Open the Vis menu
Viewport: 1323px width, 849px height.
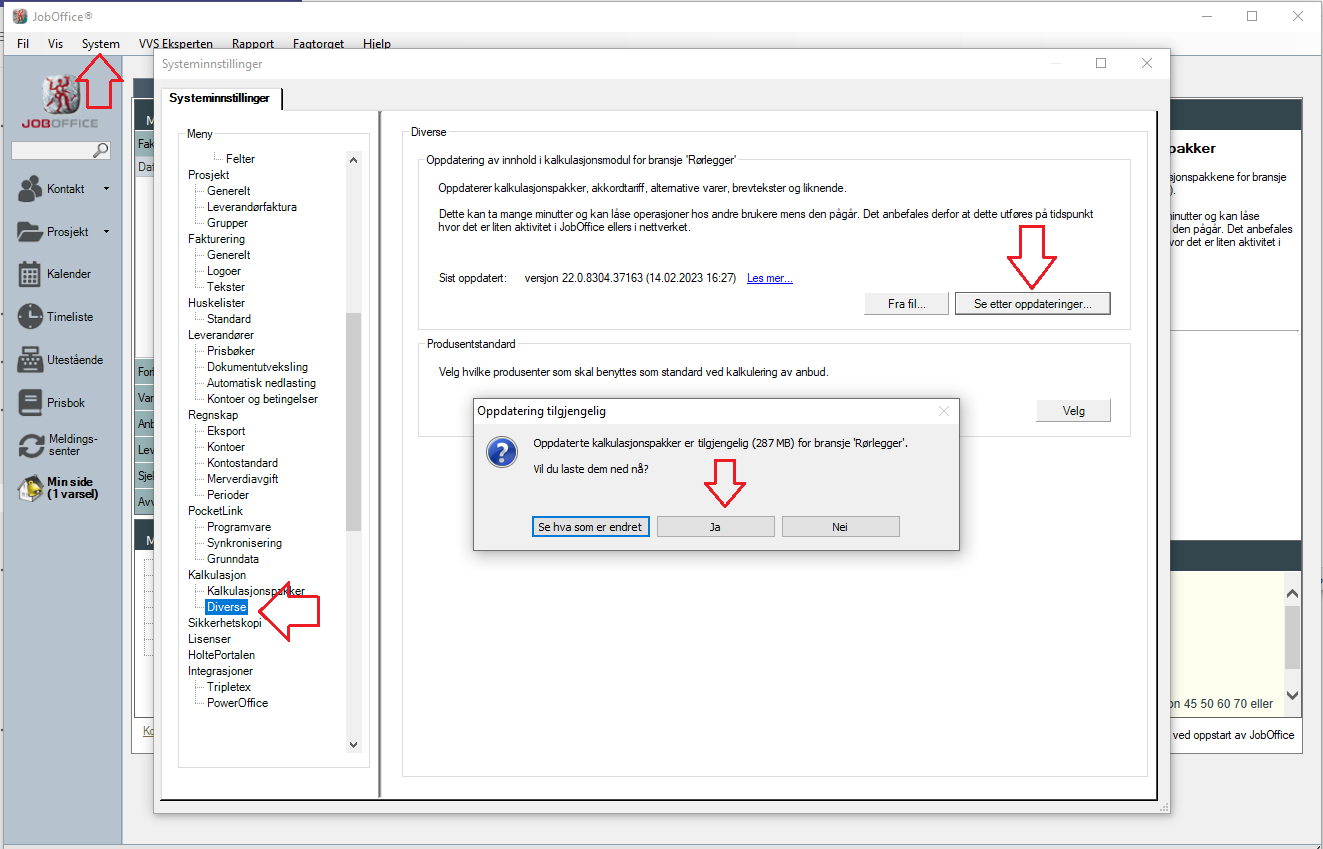click(x=55, y=44)
